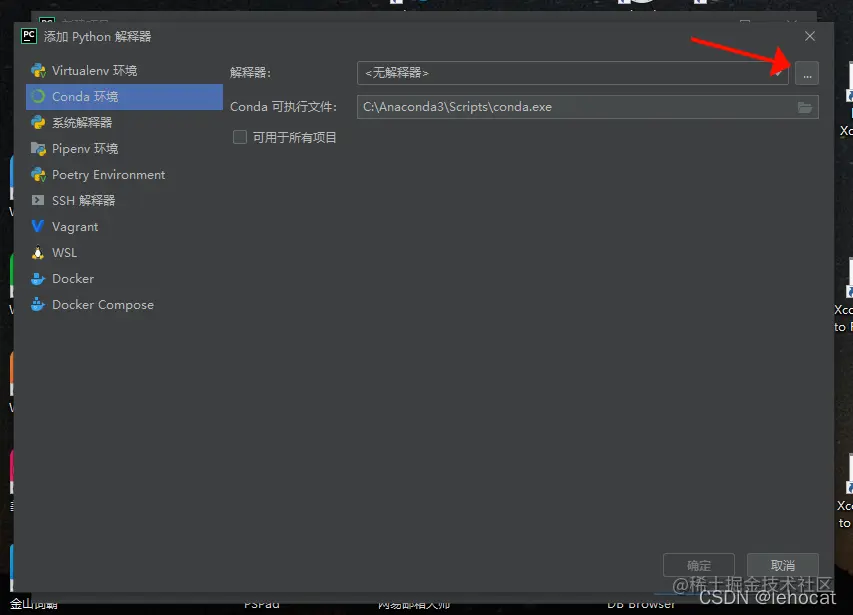Browse for Conda executable with folder icon
The height and width of the screenshot is (615, 853).
pos(805,108)
